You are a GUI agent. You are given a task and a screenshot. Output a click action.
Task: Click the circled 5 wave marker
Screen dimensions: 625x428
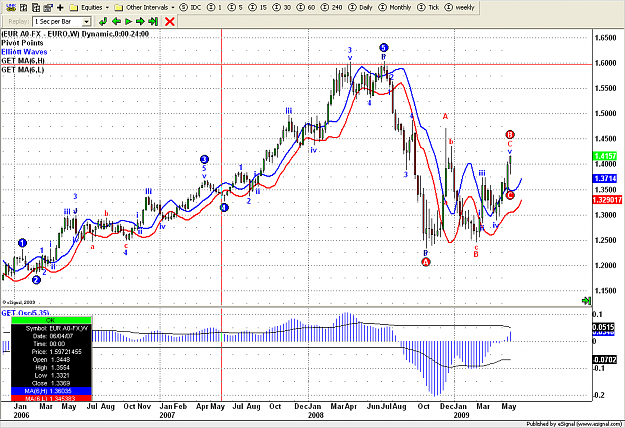pos(383,48)
